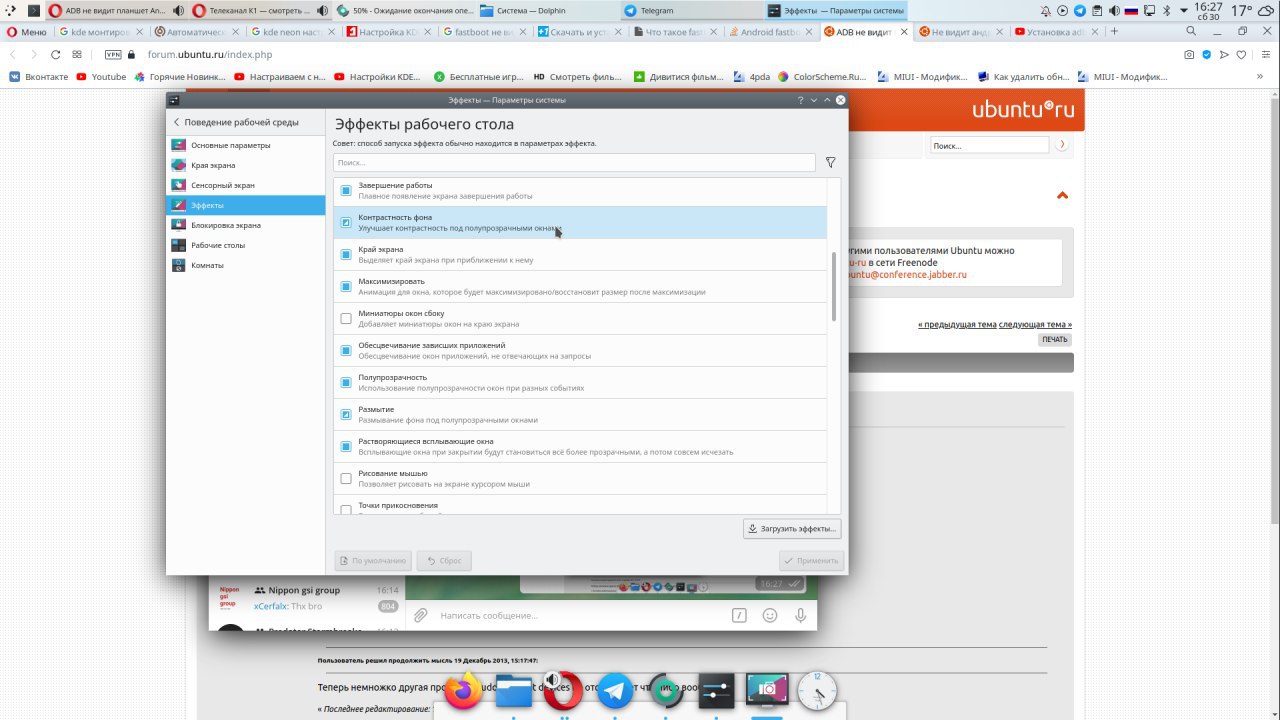Open the Opera Меню button
Screen dimensions: 1280x720
pyautogui.click(x=26, y=32)
